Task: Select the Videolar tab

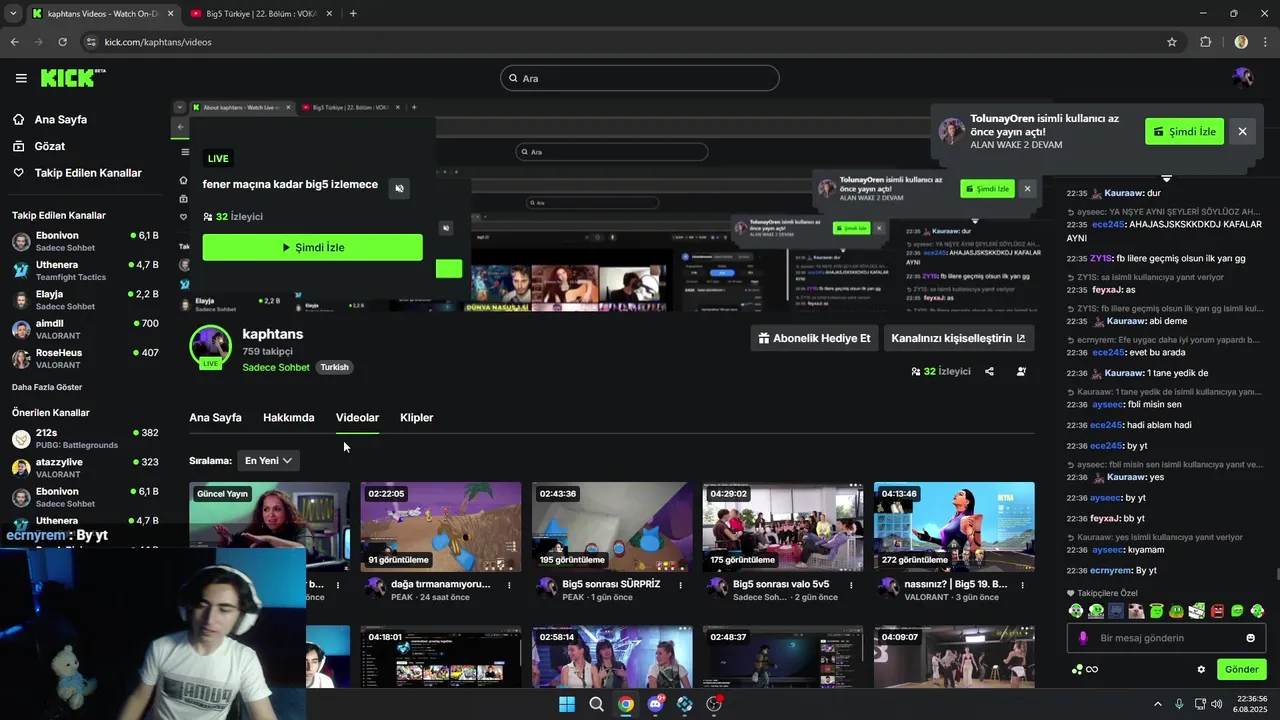Action: pyautogui.click(x=357, y=418)
